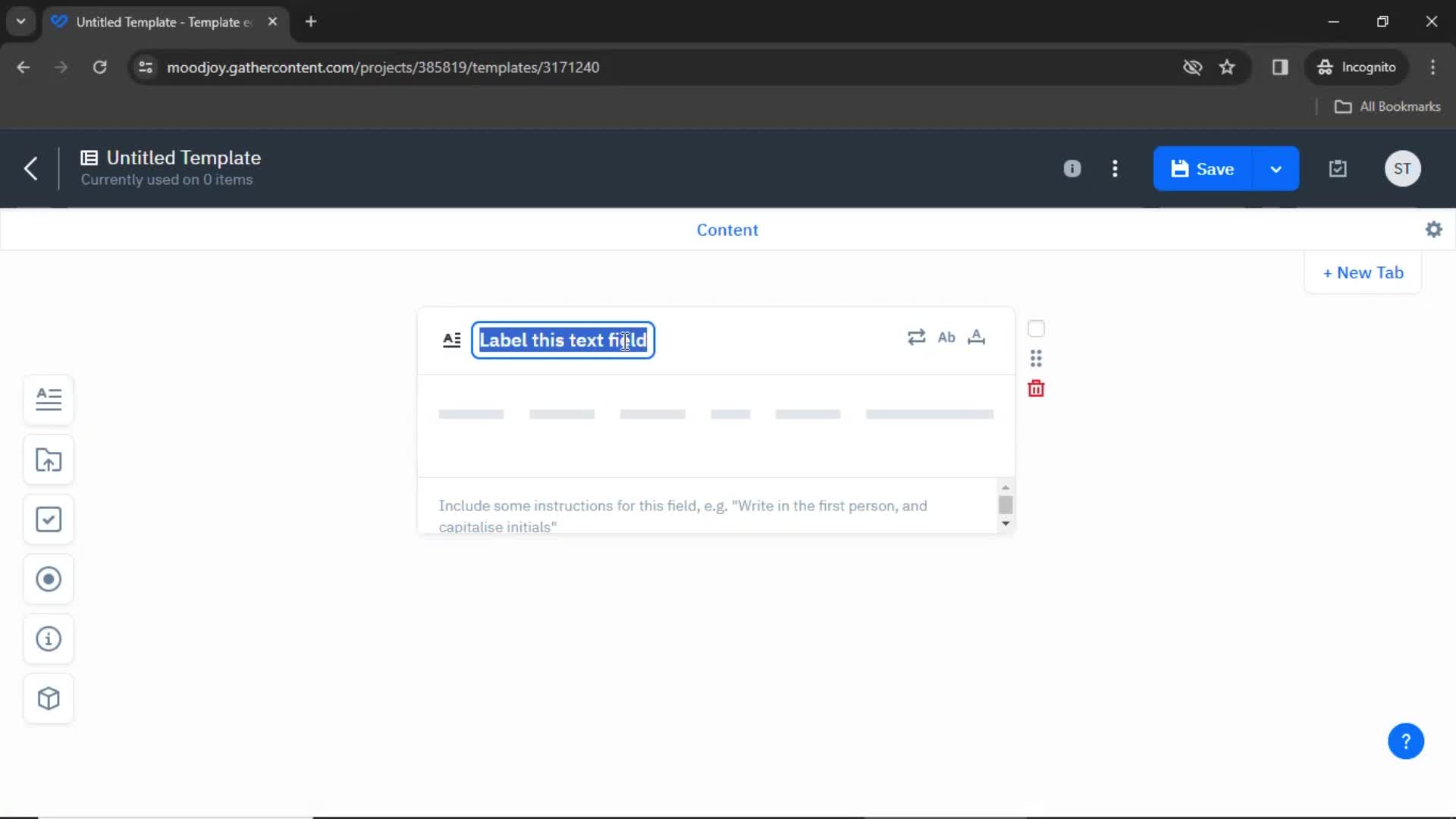Click the Save button
1456x819 pixels.
click(1215, 169)
